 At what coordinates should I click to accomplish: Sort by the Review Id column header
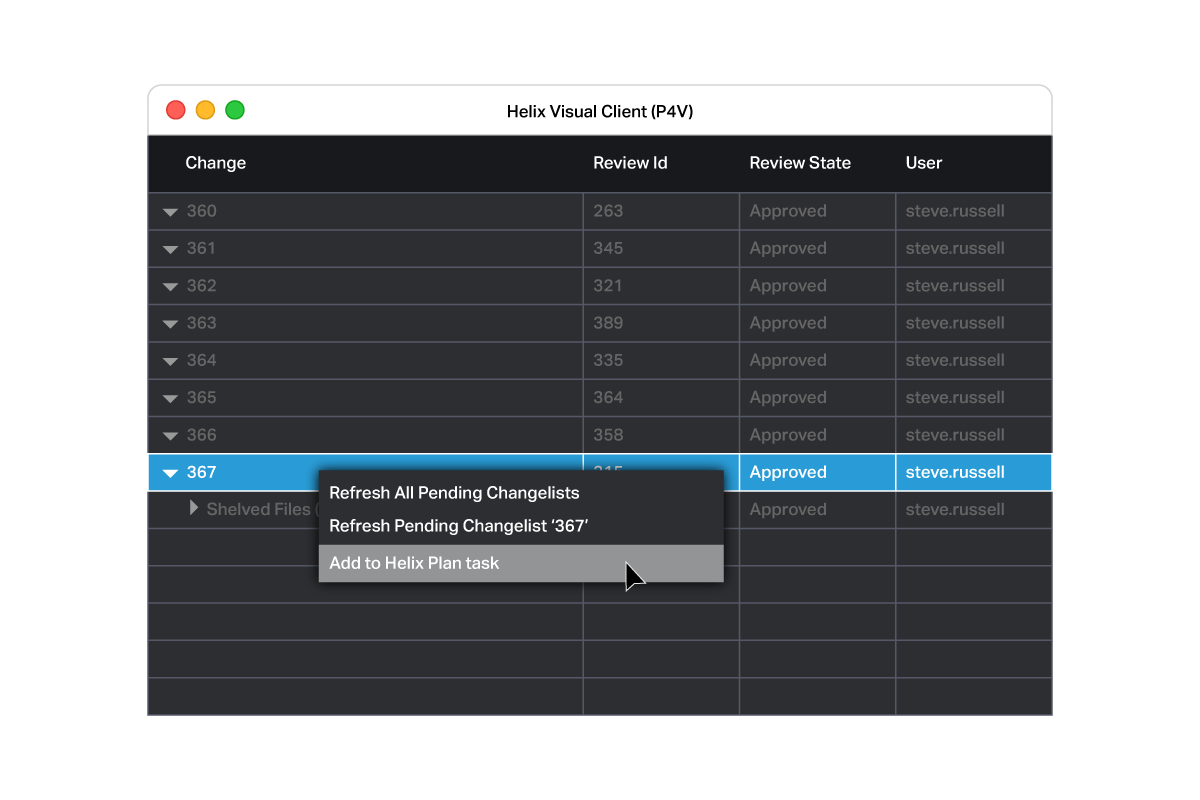click(630, 163)
